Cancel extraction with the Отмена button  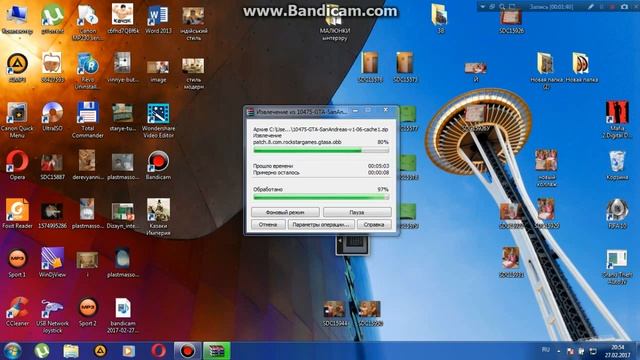click(x=268, y=224)
